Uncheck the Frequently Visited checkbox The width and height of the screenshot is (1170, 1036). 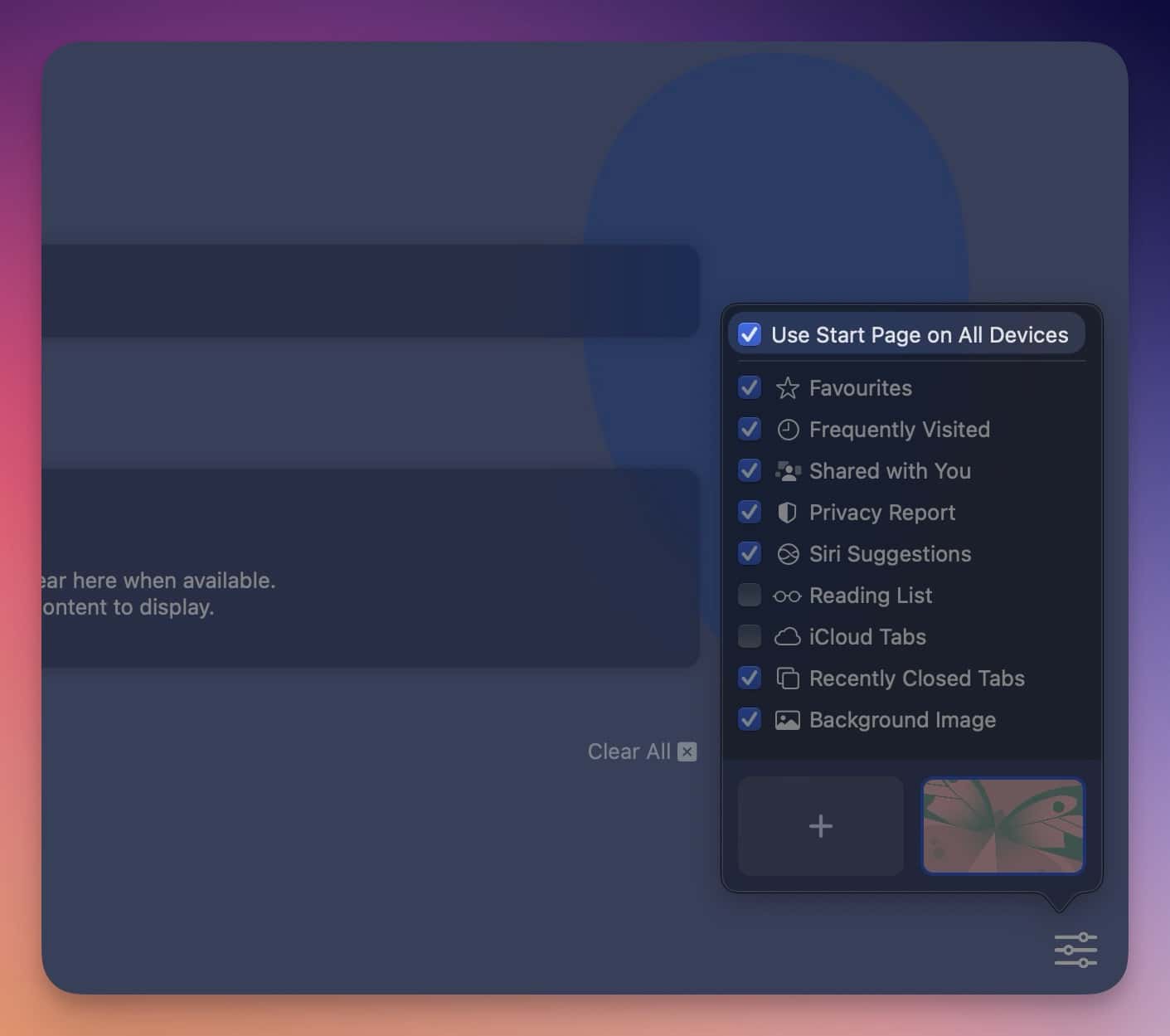pyautogui.click(x=749, y=429)
